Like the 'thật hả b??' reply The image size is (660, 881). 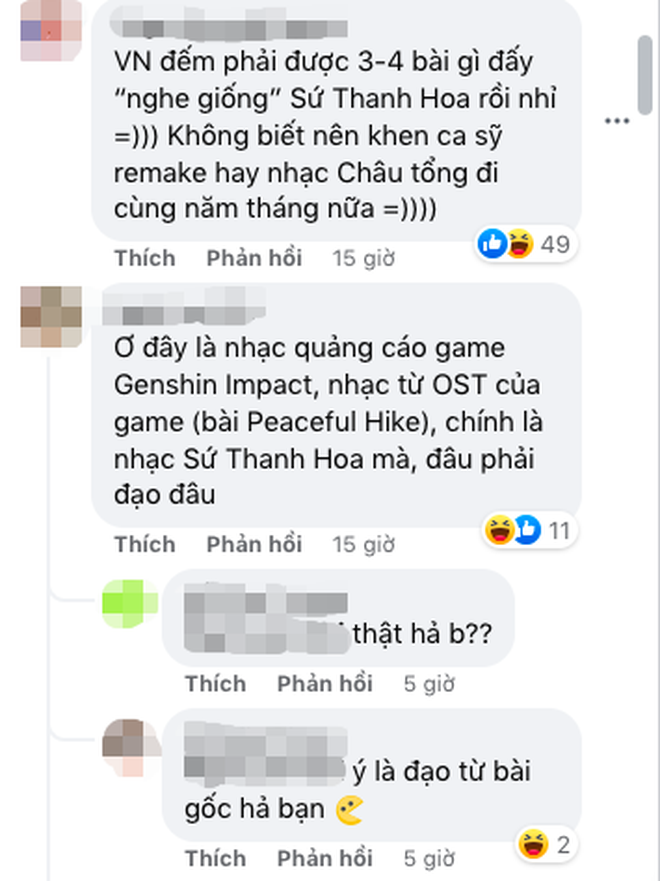(x=216, y=684)
